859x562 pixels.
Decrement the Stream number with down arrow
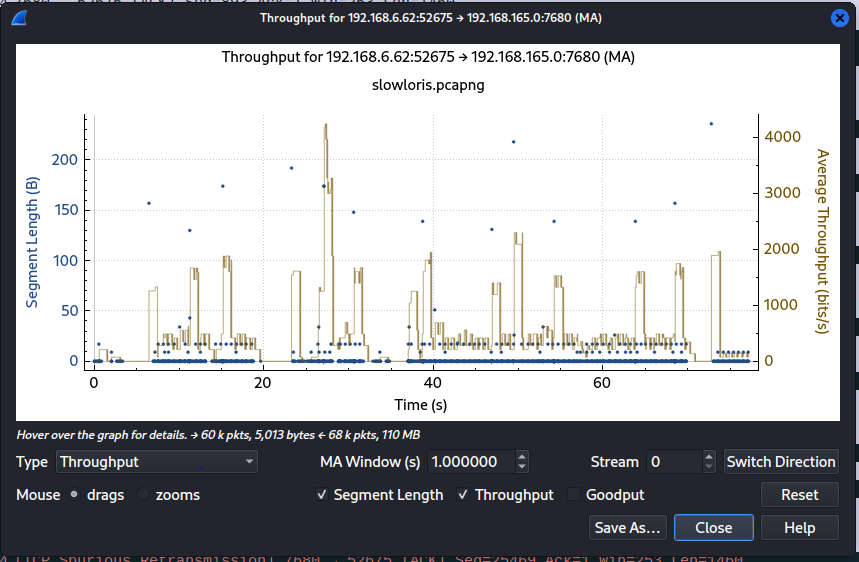tap(709, 468)
